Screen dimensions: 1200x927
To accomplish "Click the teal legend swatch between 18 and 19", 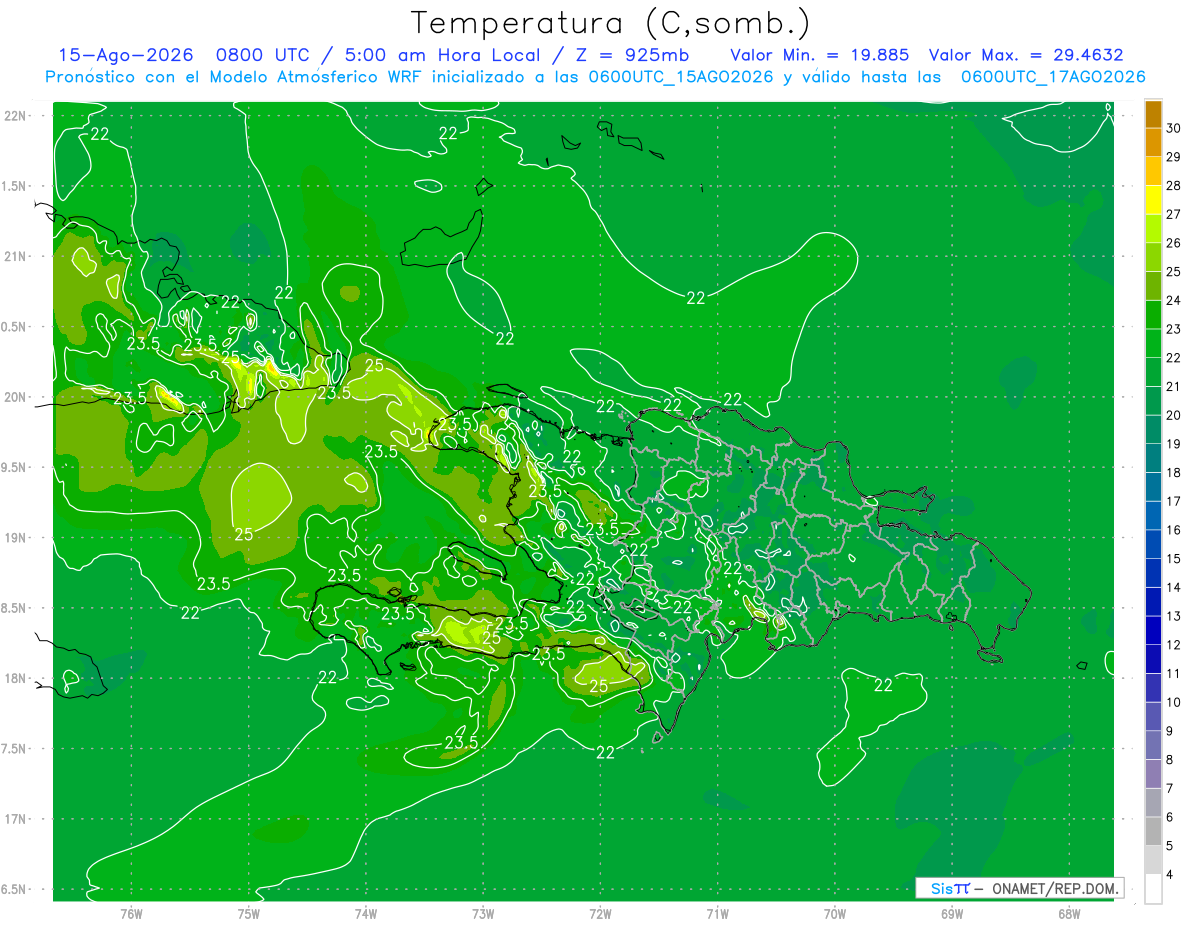I will coord(1153,458).
